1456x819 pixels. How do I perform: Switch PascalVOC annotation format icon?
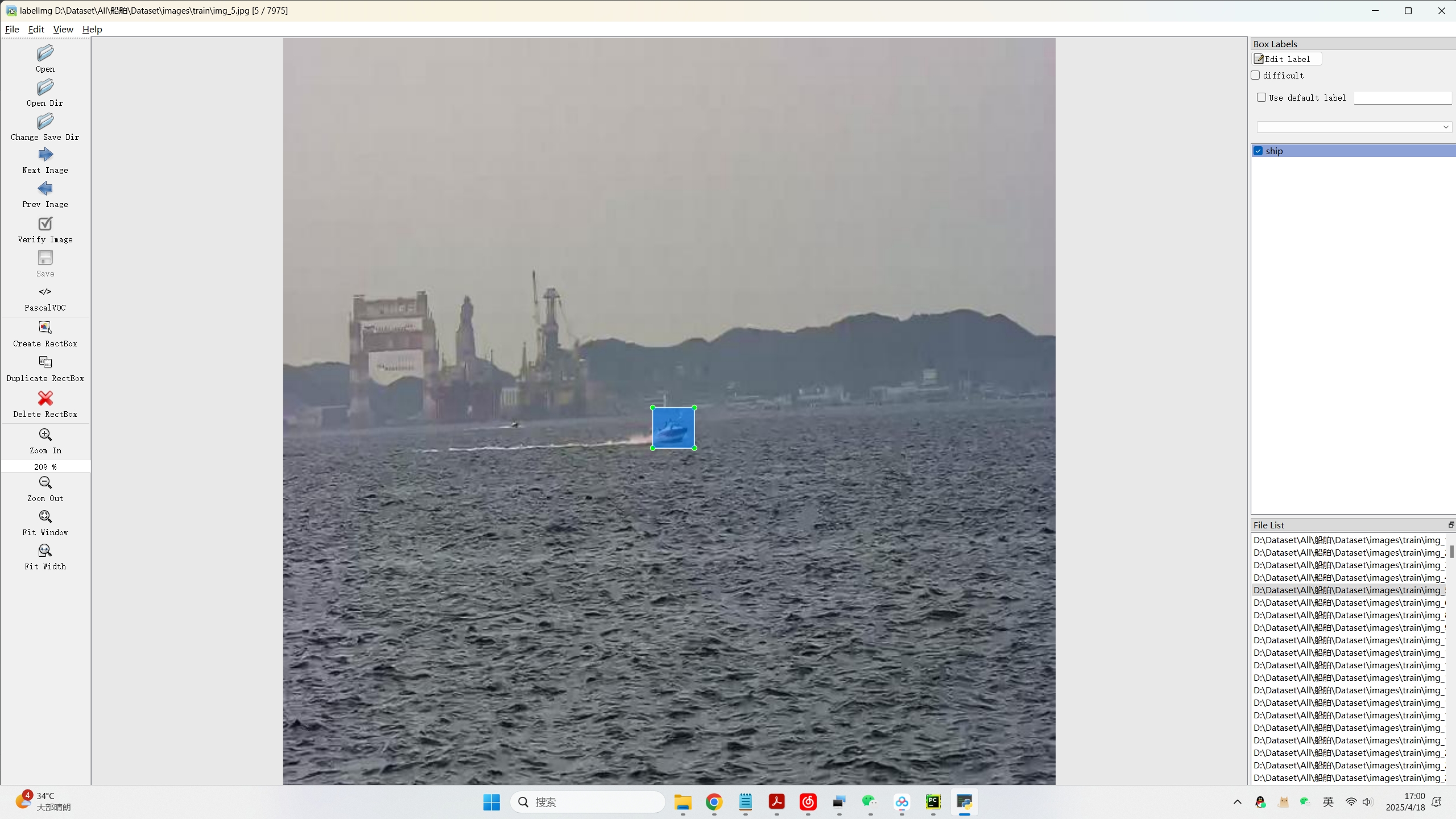pyautogui.click(x=45, y=292)
